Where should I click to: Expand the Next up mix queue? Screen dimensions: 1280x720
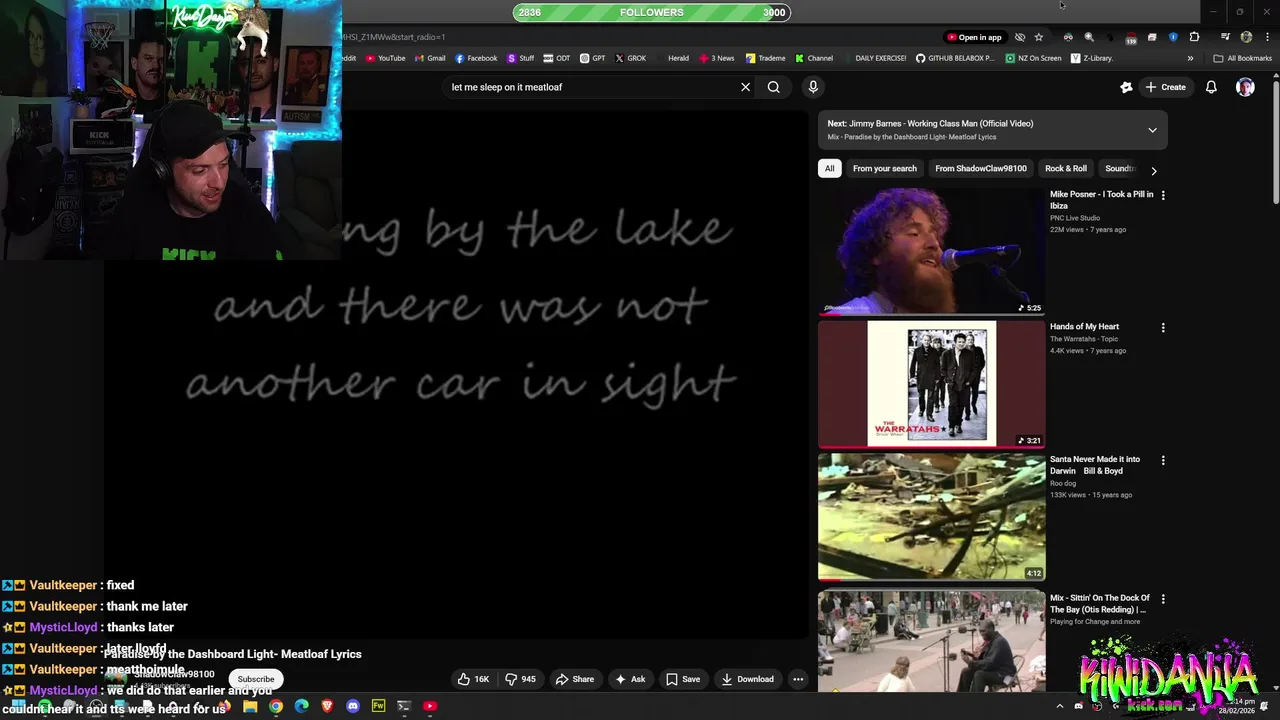click(1152, 130)
